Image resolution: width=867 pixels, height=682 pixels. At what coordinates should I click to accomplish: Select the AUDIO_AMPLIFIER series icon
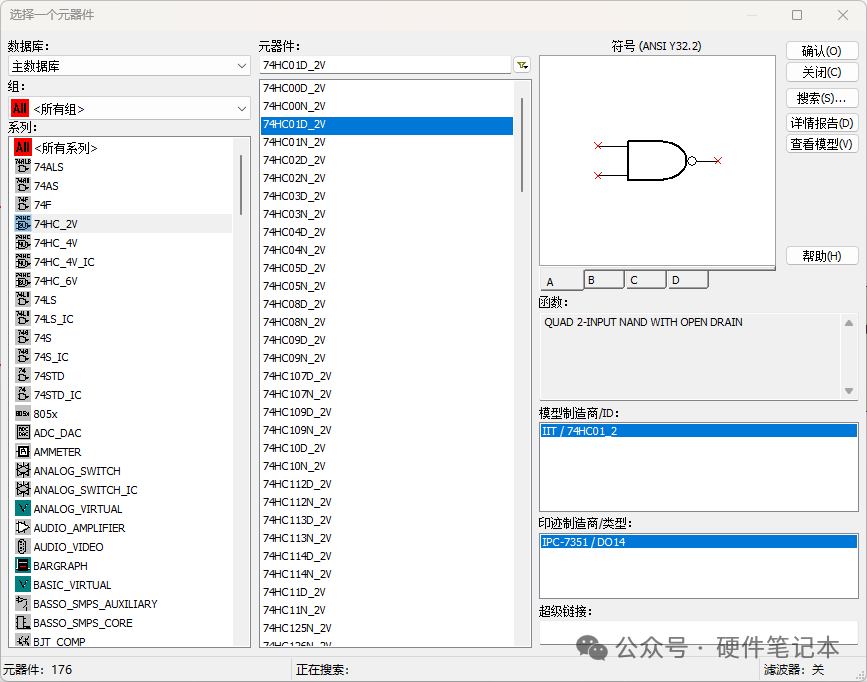click(x=23, y=528)
